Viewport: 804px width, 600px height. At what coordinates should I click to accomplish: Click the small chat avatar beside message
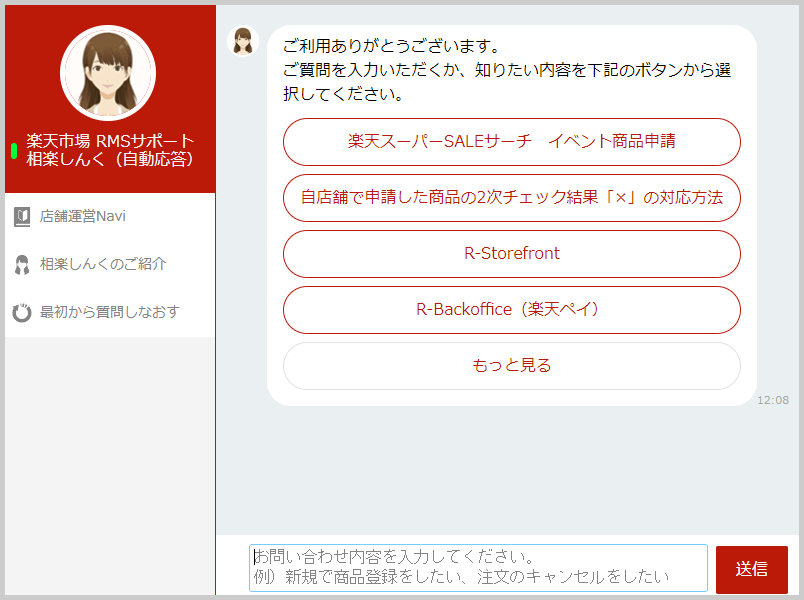243,41
